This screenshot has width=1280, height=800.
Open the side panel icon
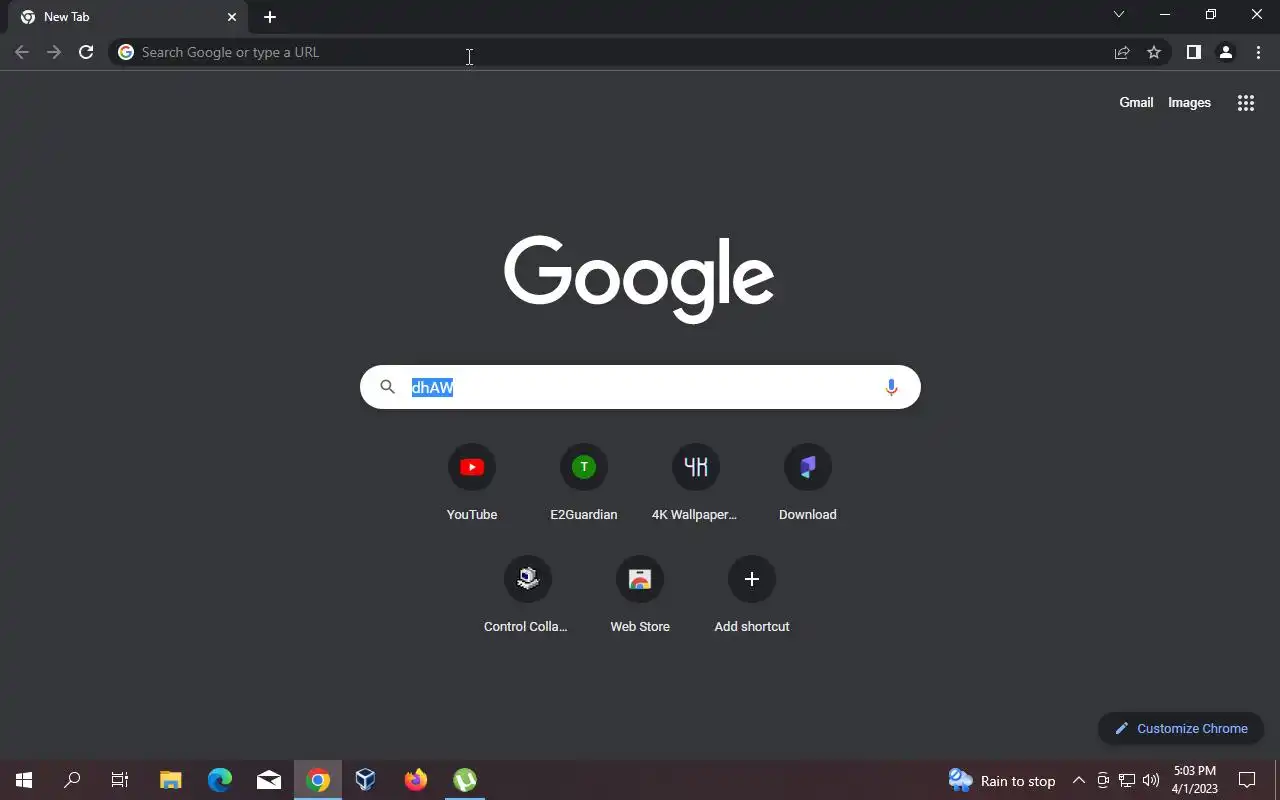coord(1193,52)
